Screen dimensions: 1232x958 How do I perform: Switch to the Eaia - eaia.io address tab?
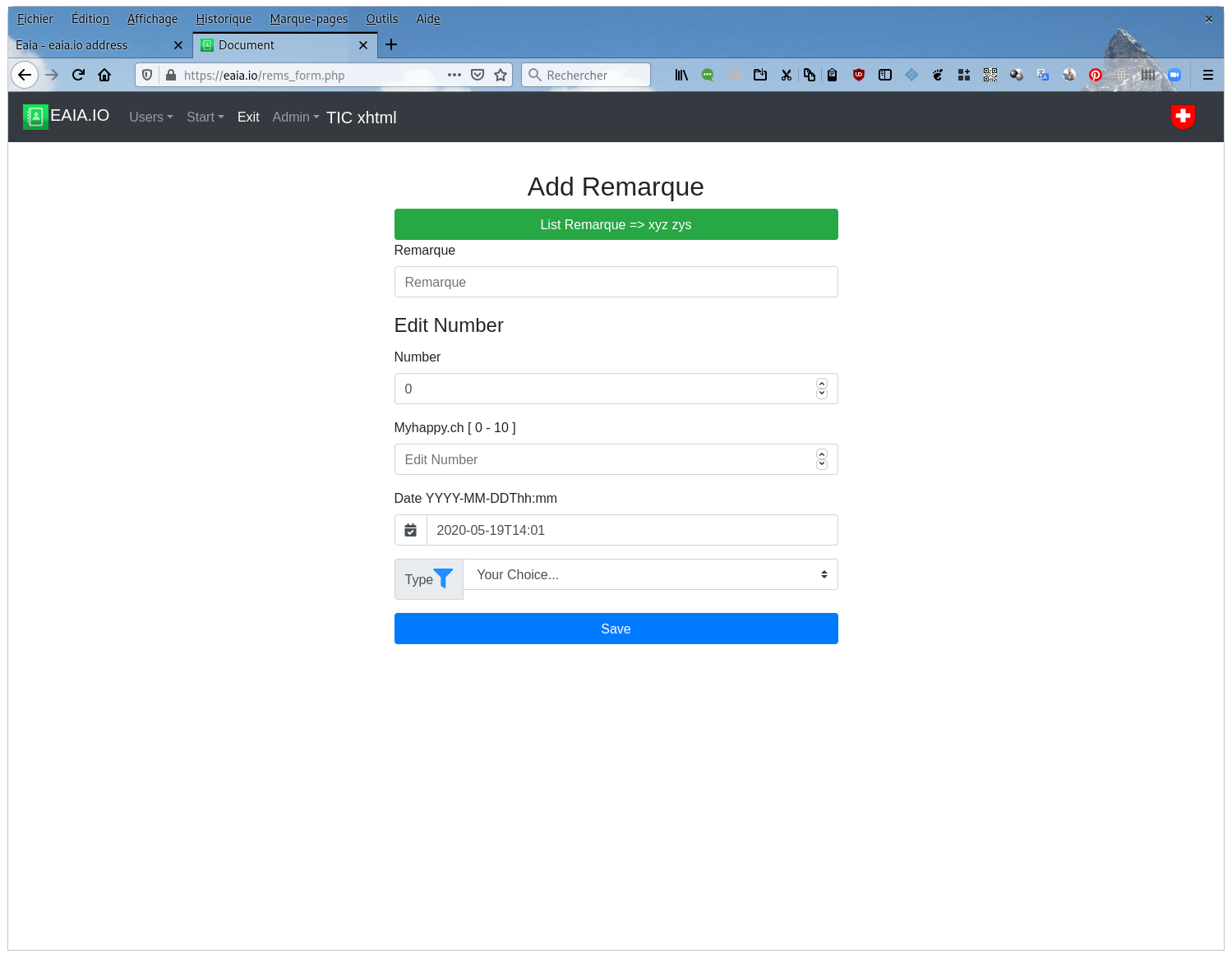click(x=89, y=45)
